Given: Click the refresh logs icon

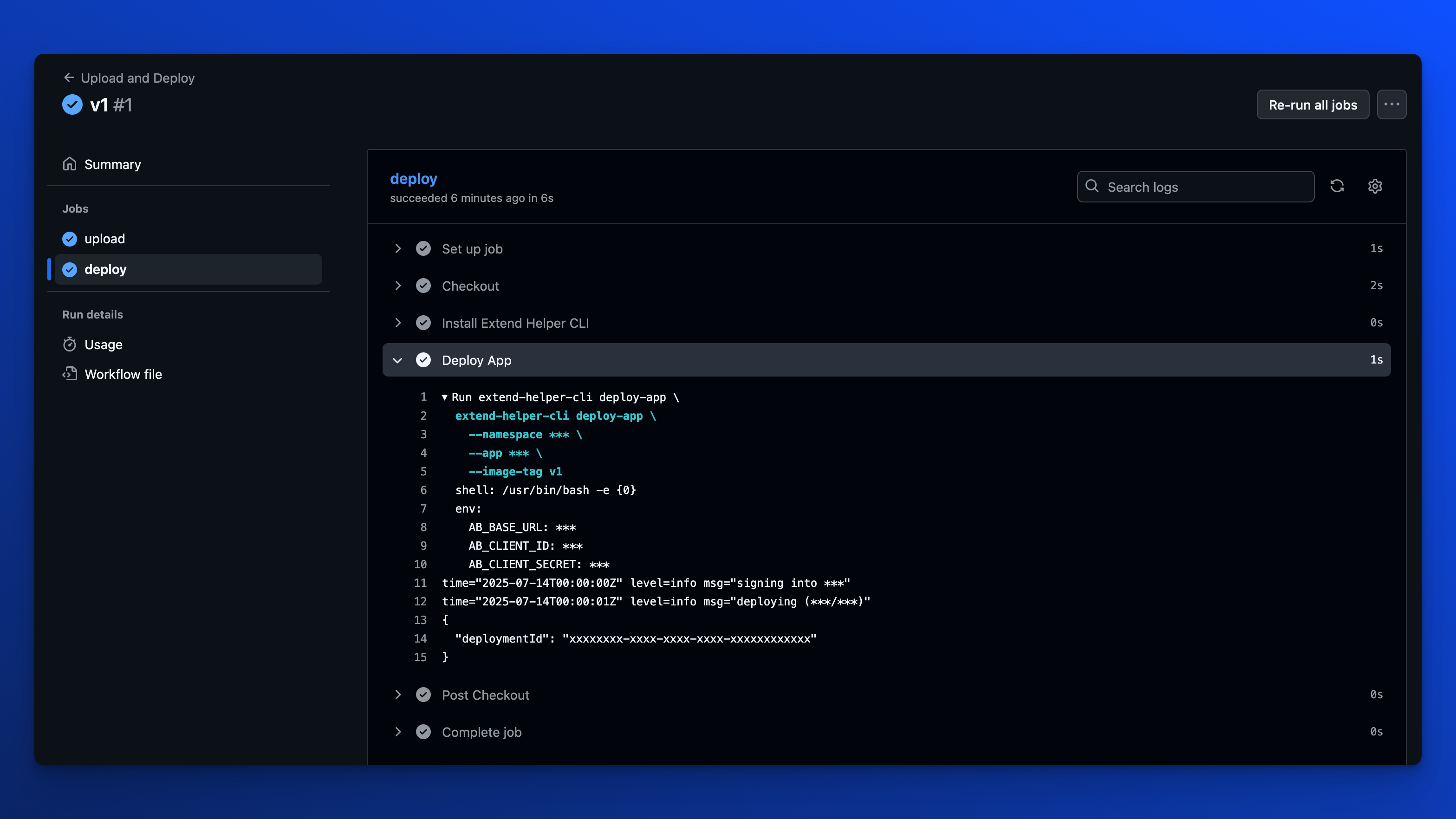Looking at the screenshot, I should pyautogui.click(x=1337, y=187).
